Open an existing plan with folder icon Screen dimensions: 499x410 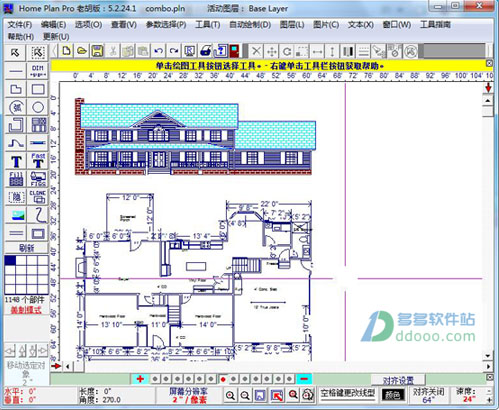click(x=82, y=51)
